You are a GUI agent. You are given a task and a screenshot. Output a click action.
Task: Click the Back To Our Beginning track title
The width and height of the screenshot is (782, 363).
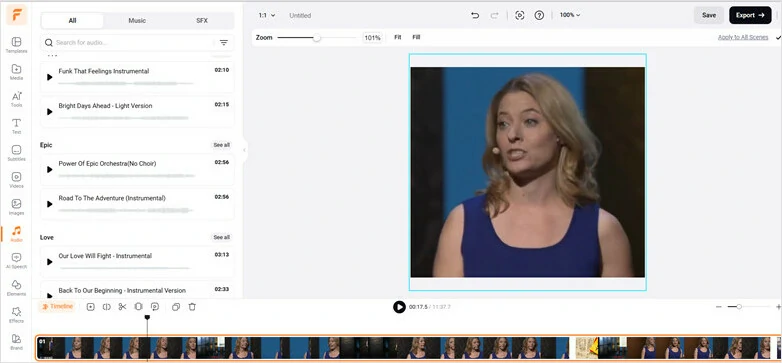[122, 290]
